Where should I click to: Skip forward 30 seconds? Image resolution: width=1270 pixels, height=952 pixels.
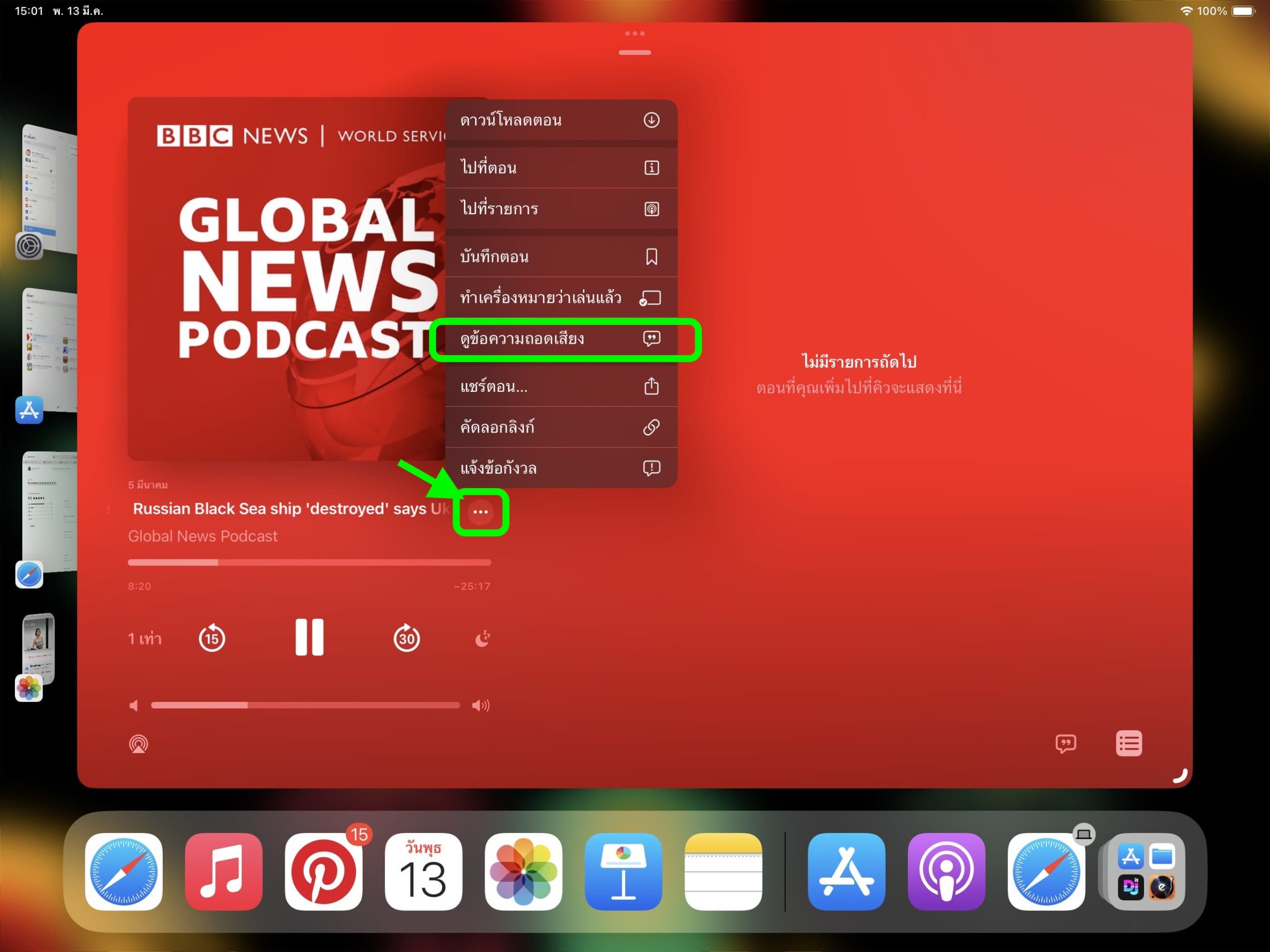tap(406, 638)
